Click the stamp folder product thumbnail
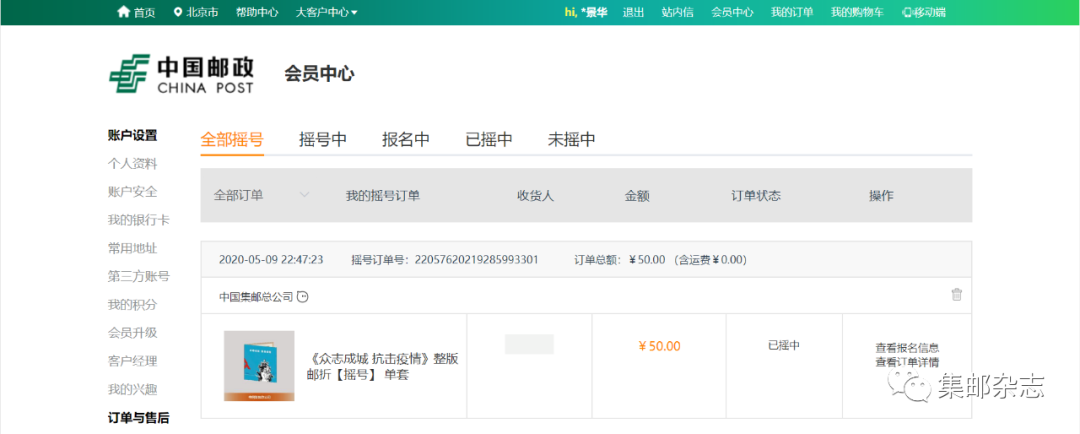Viewport: 1080px width, 434px height. coord(259,366)
